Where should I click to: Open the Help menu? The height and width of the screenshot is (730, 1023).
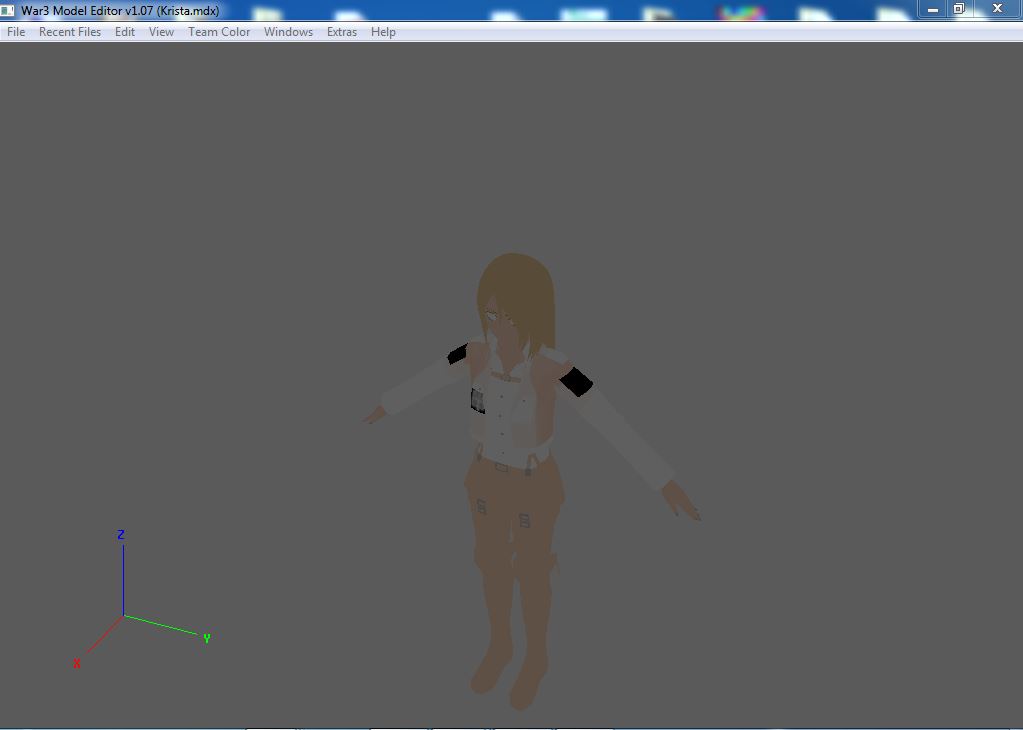[x=383, y=32]
